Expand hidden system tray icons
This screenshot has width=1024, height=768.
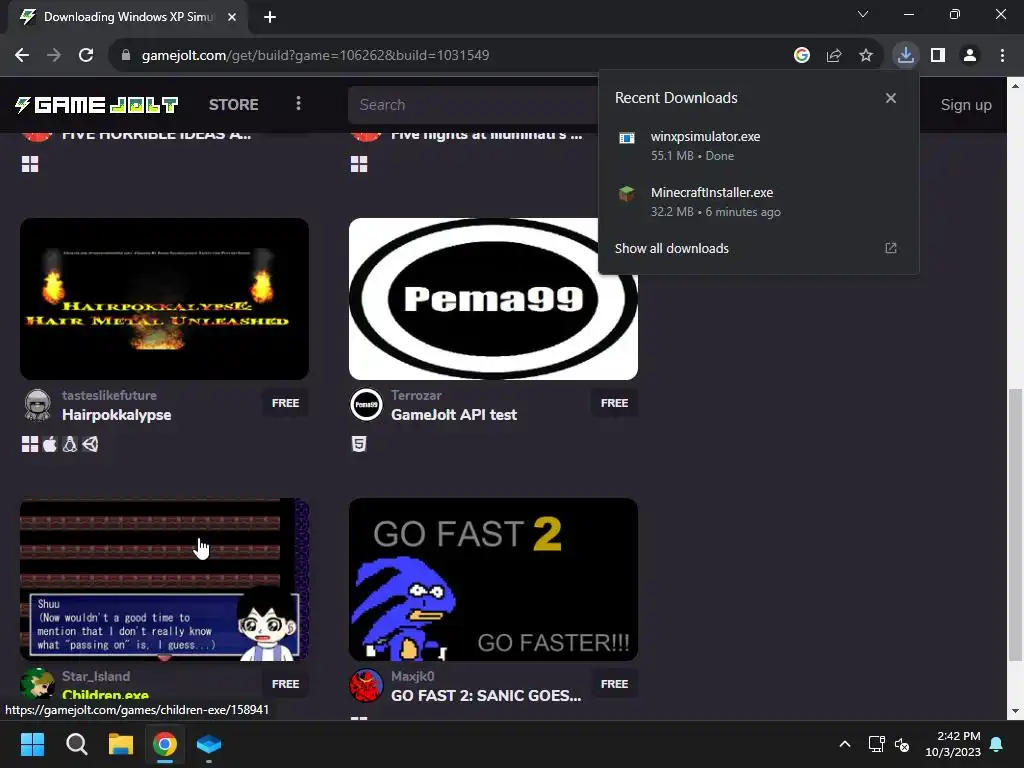tap(844, 744)
